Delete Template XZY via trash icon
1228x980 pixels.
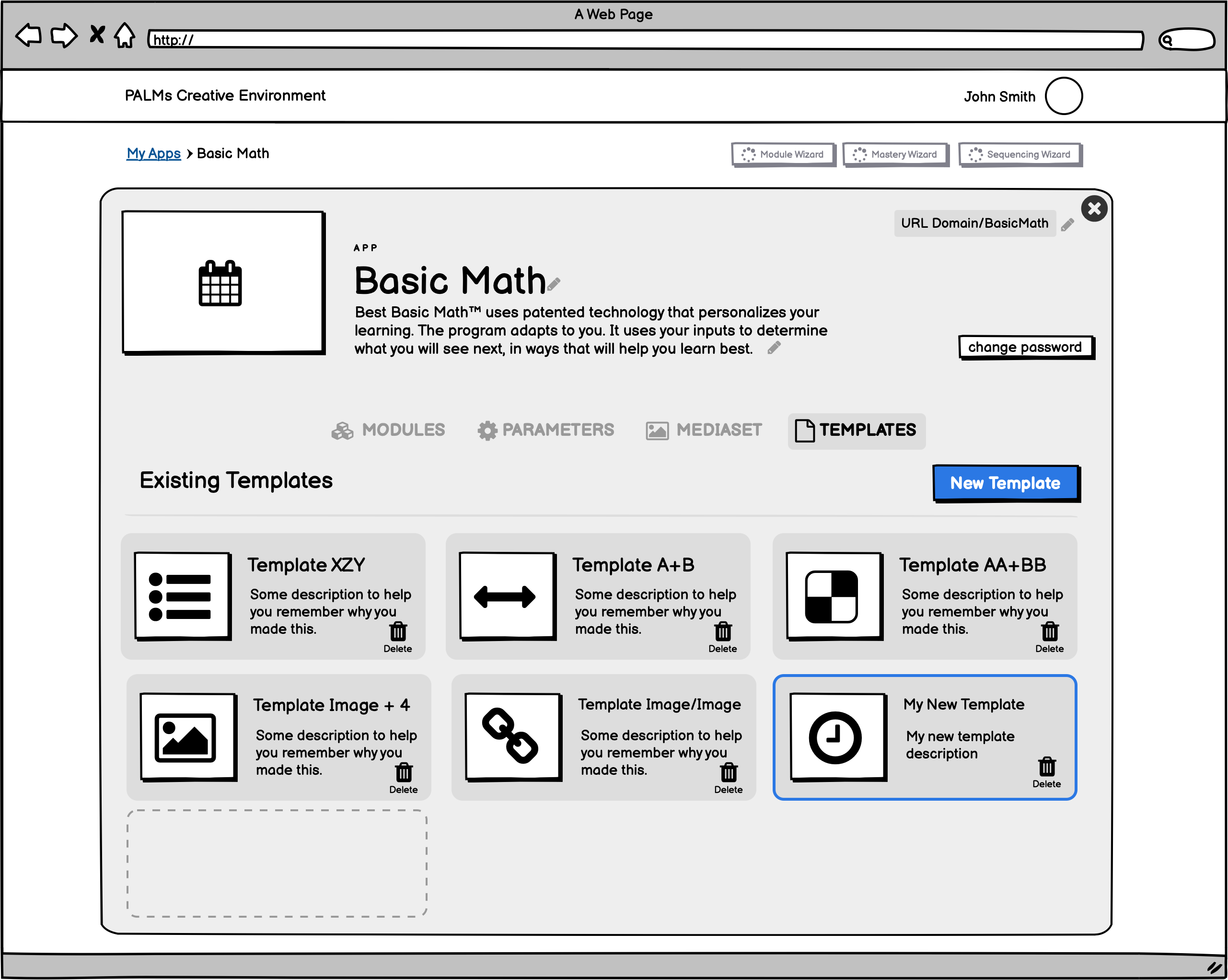397,631
